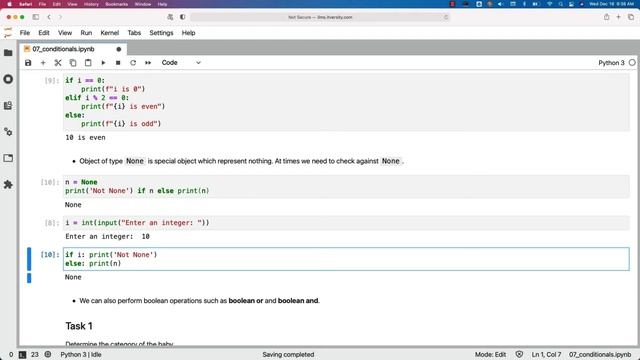Open the Settings menu
The image size is (640, 360).
pos(161,33)
